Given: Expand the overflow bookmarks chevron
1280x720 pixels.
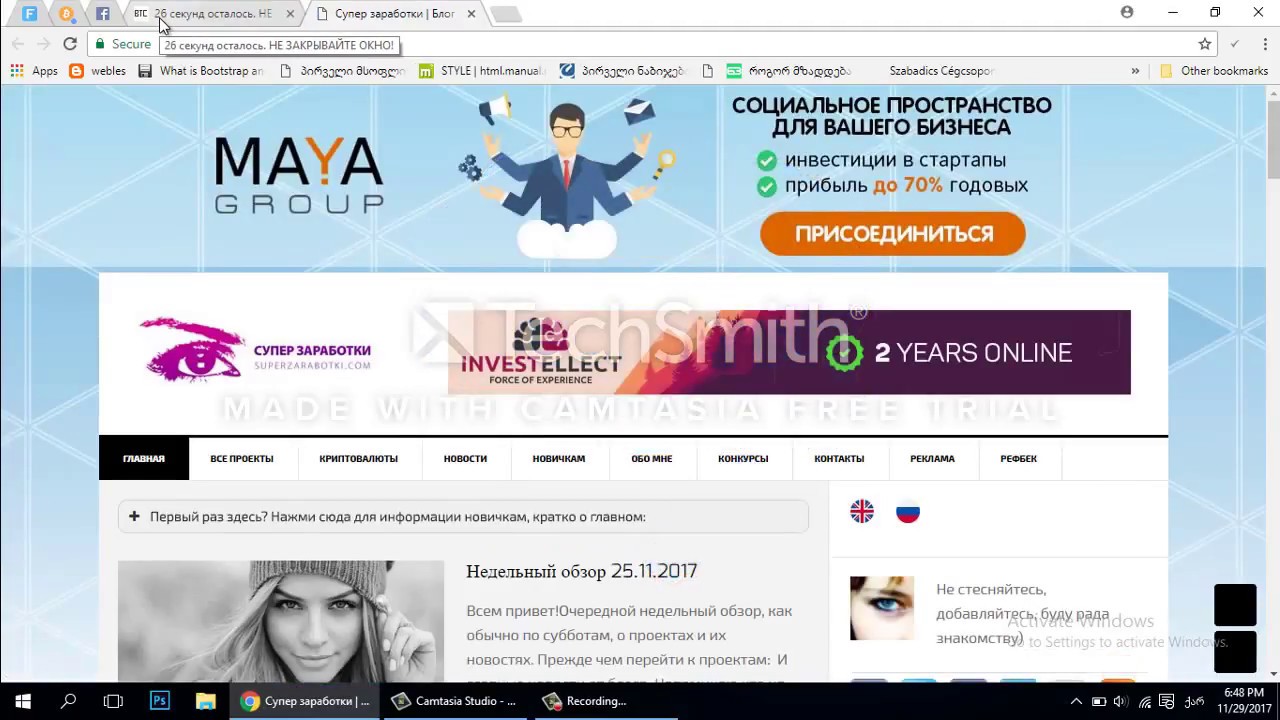Looking at the screenshot, I should [1135, 71].
